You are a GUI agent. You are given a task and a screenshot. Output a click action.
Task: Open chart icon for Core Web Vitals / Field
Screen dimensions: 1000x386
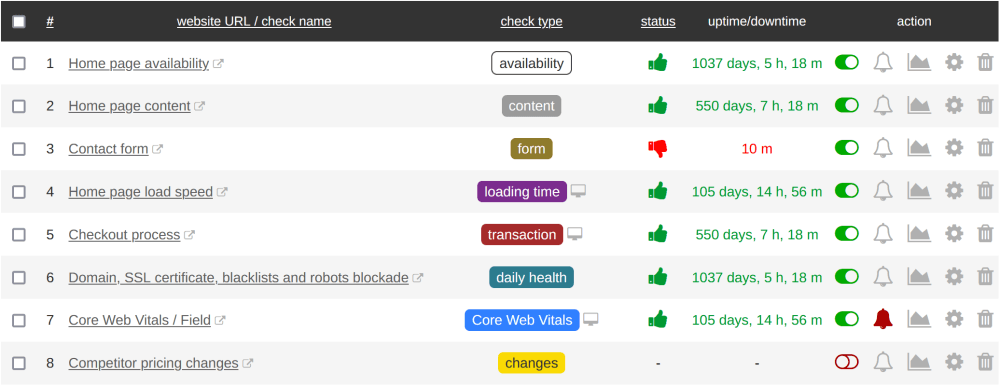pyautogui.click(x=919, y=319)
